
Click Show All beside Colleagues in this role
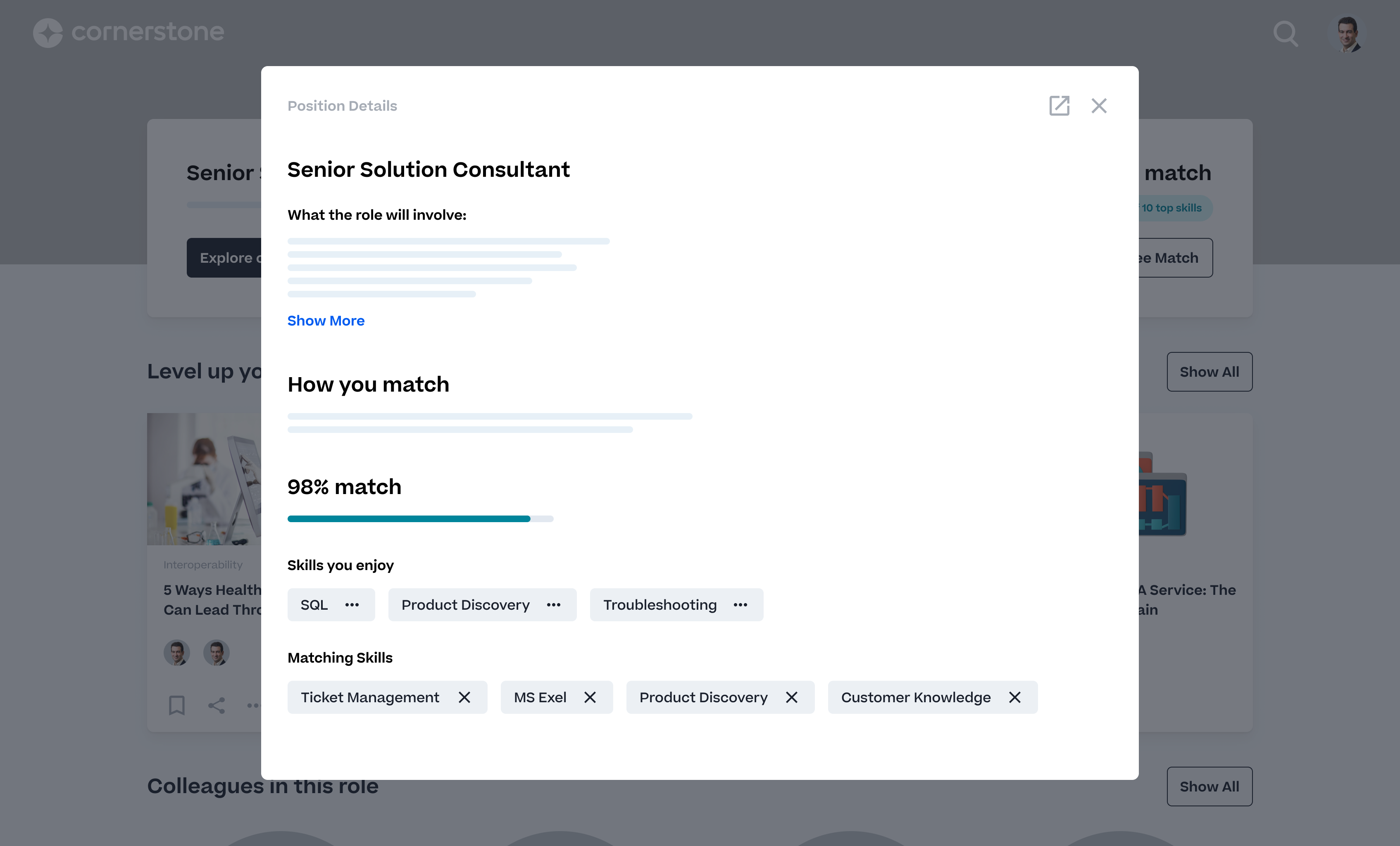tap(1209, 787)
